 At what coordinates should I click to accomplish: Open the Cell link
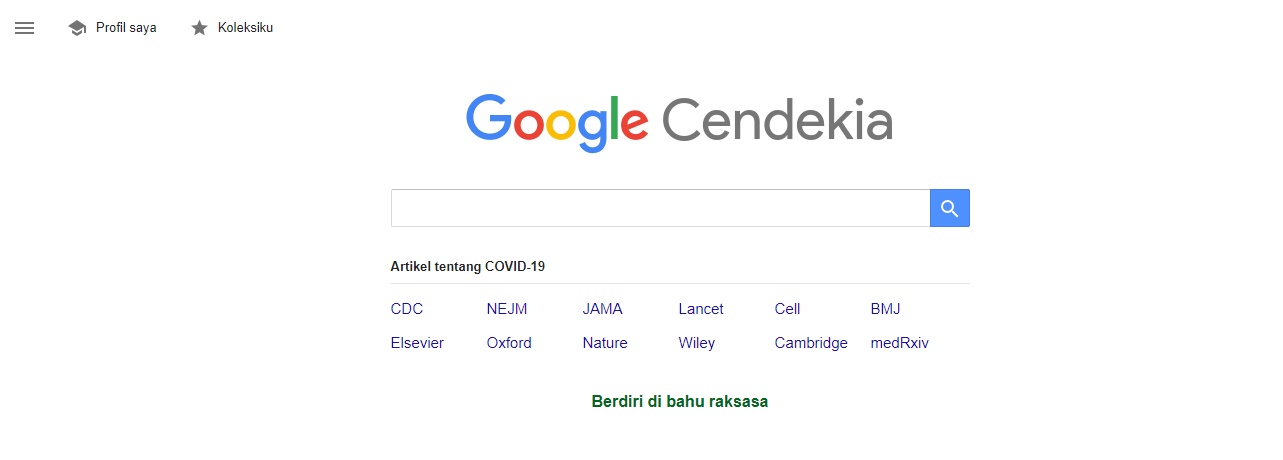788,309
